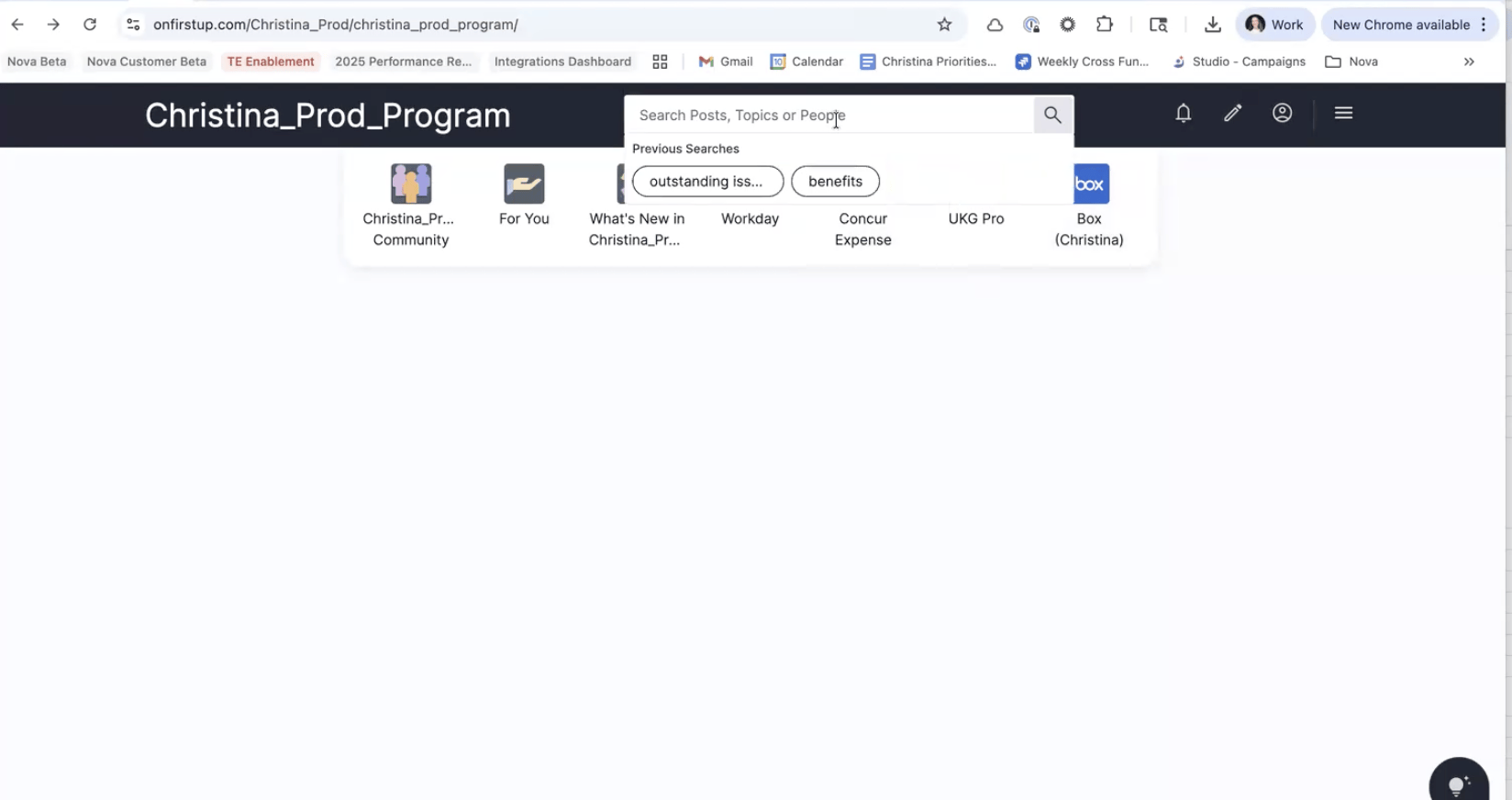Open Nova Beta bookmark

pos(37,61)
